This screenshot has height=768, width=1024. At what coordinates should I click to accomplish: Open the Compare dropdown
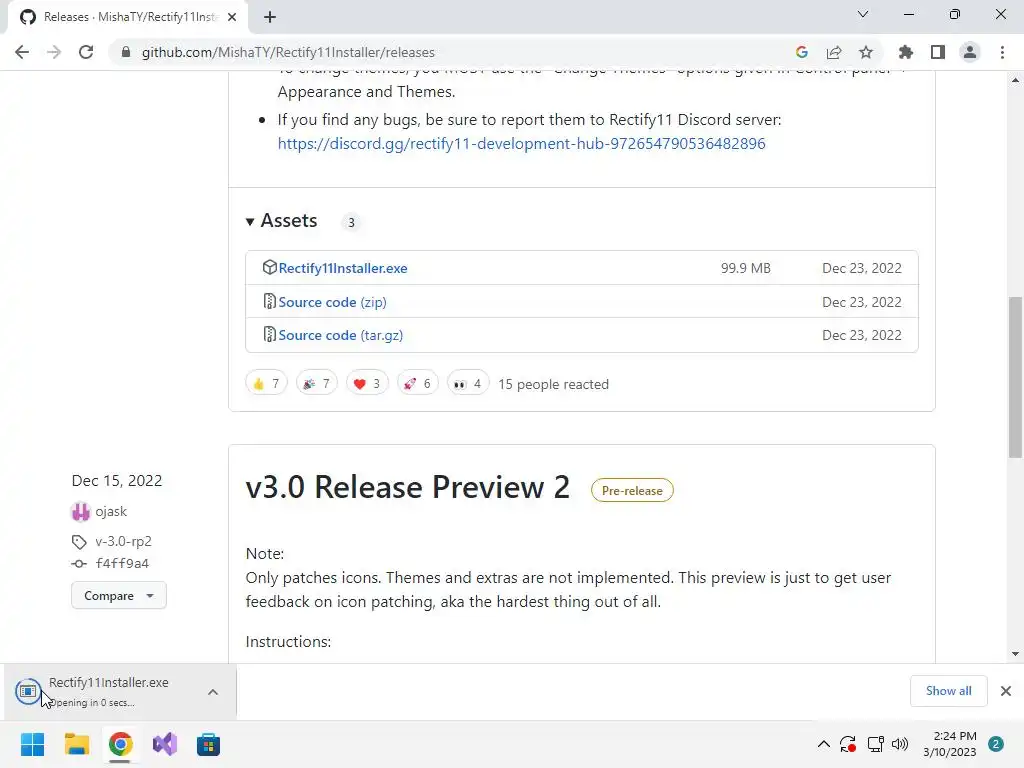[119, 596]
